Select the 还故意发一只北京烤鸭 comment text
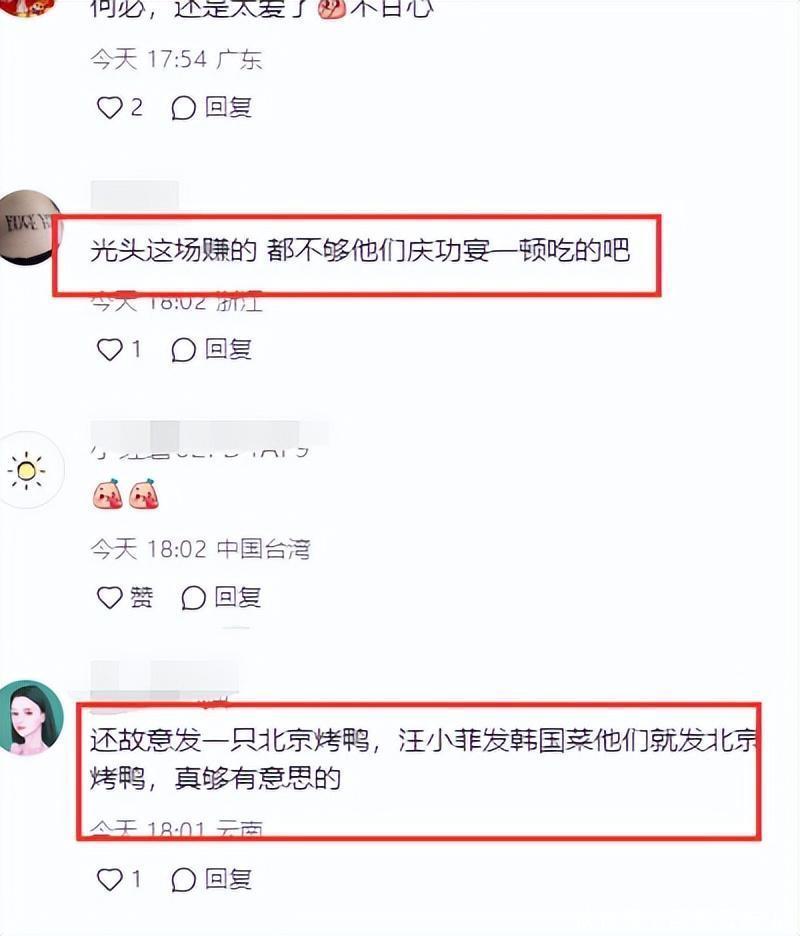The width and height of the screenshot is (800, 936). (x=423, y=759)
